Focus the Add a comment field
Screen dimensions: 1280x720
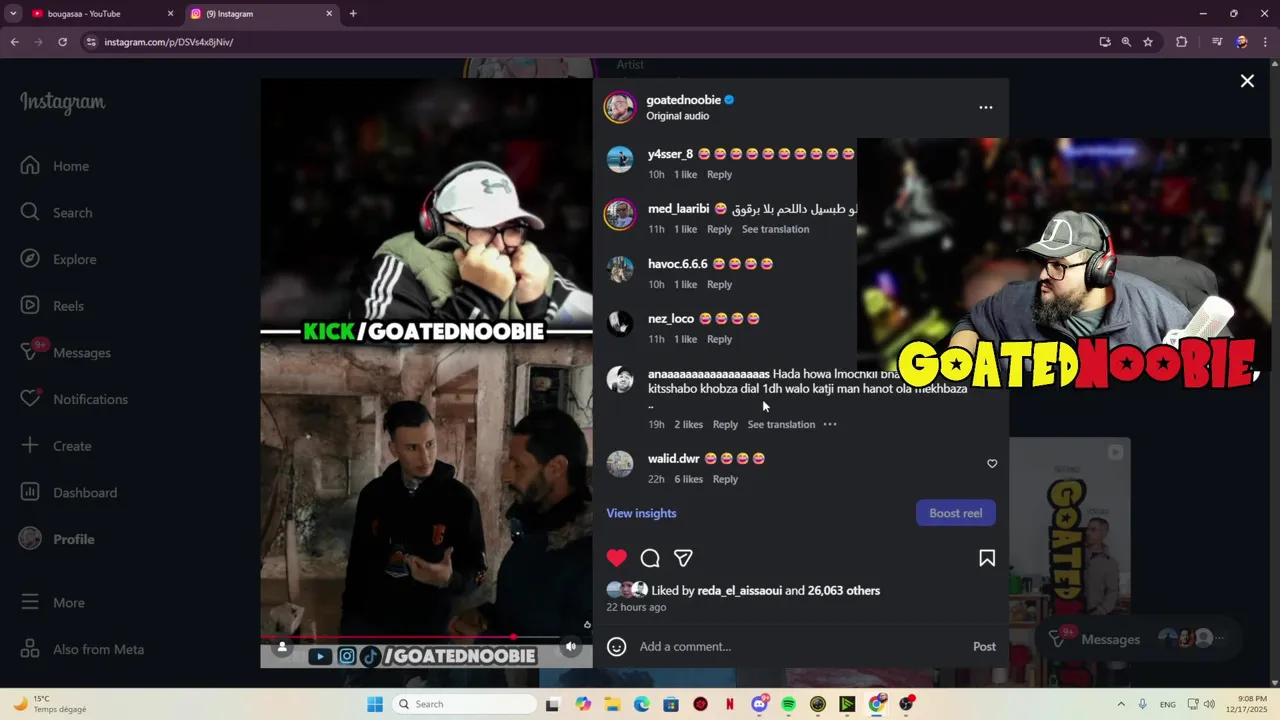(800, 647)
